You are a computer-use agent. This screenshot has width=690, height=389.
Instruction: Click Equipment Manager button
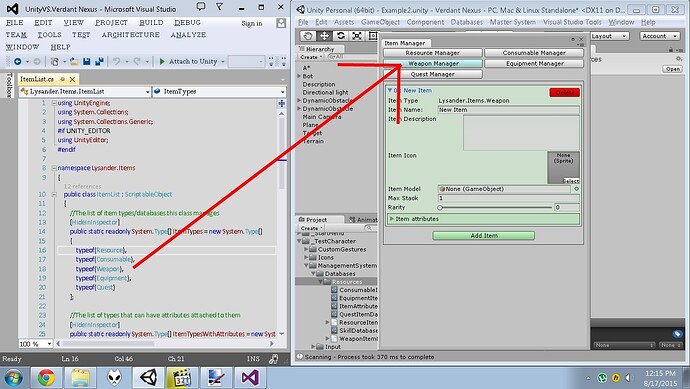(534, 64)
